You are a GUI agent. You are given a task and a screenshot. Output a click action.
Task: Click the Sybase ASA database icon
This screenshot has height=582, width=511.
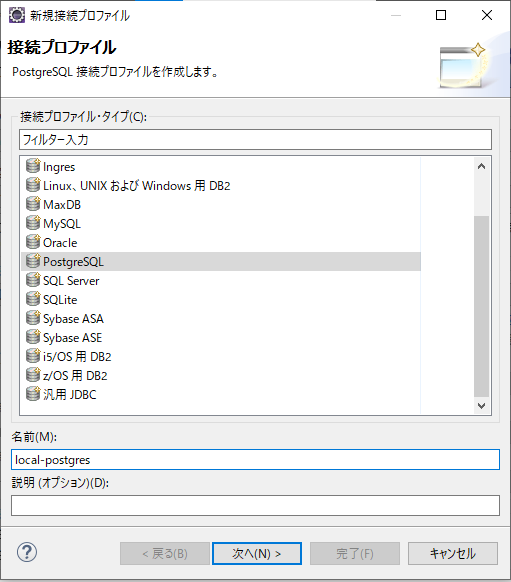pos(33,318)
